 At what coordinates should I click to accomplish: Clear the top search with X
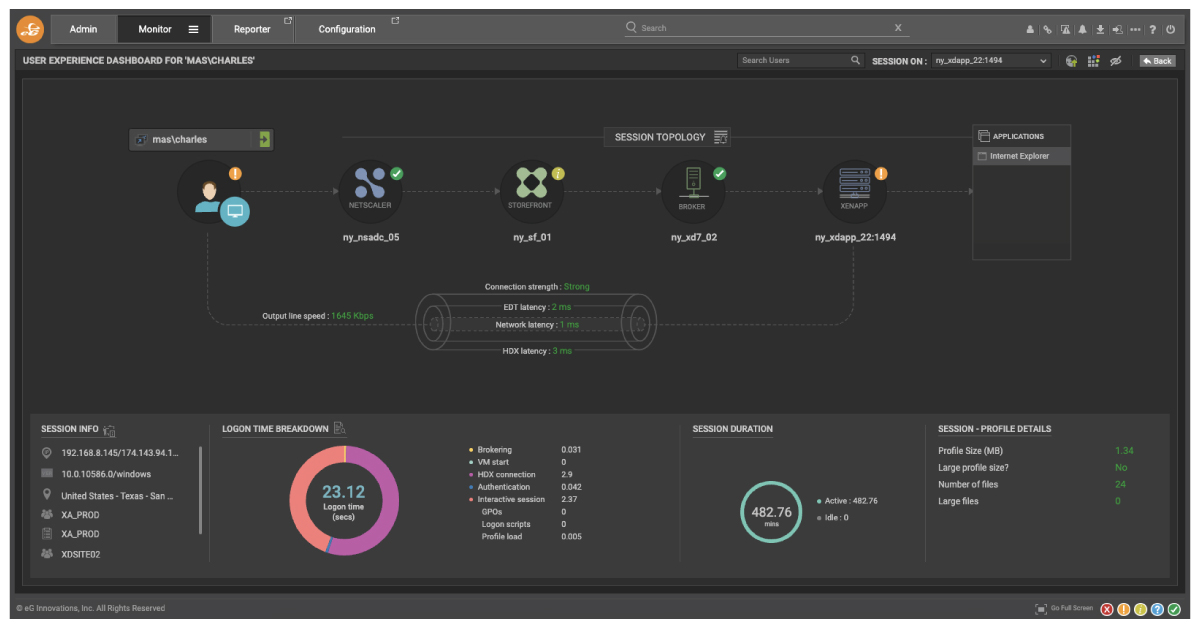click(898, 28)
